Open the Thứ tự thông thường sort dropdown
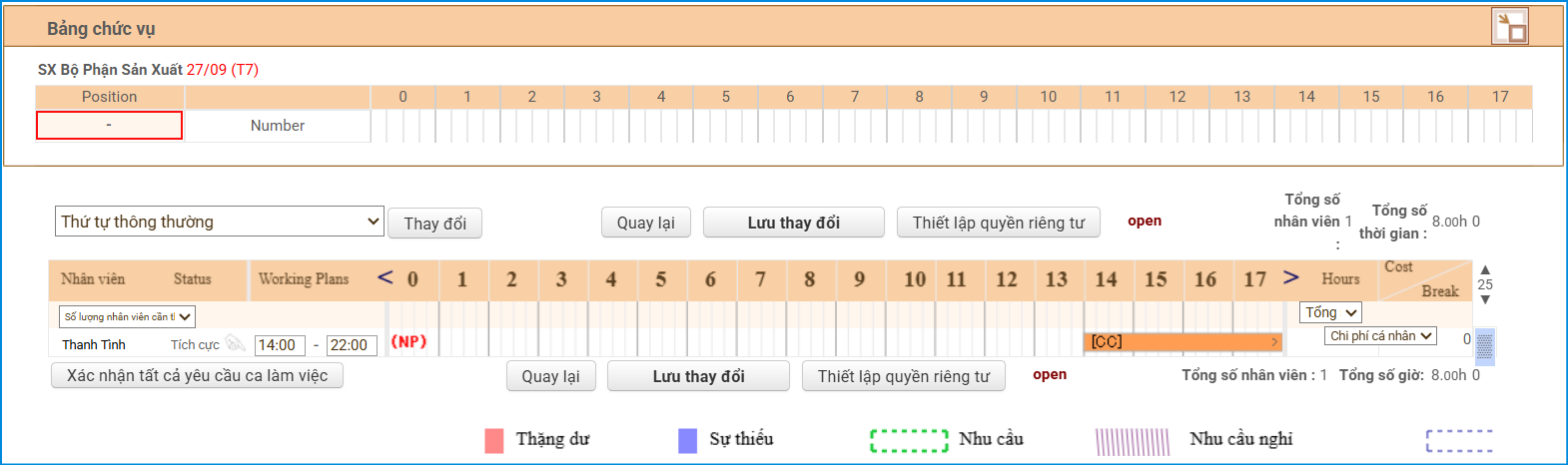This screenshot has width=1568, height=465. click(x=220, y=222)
